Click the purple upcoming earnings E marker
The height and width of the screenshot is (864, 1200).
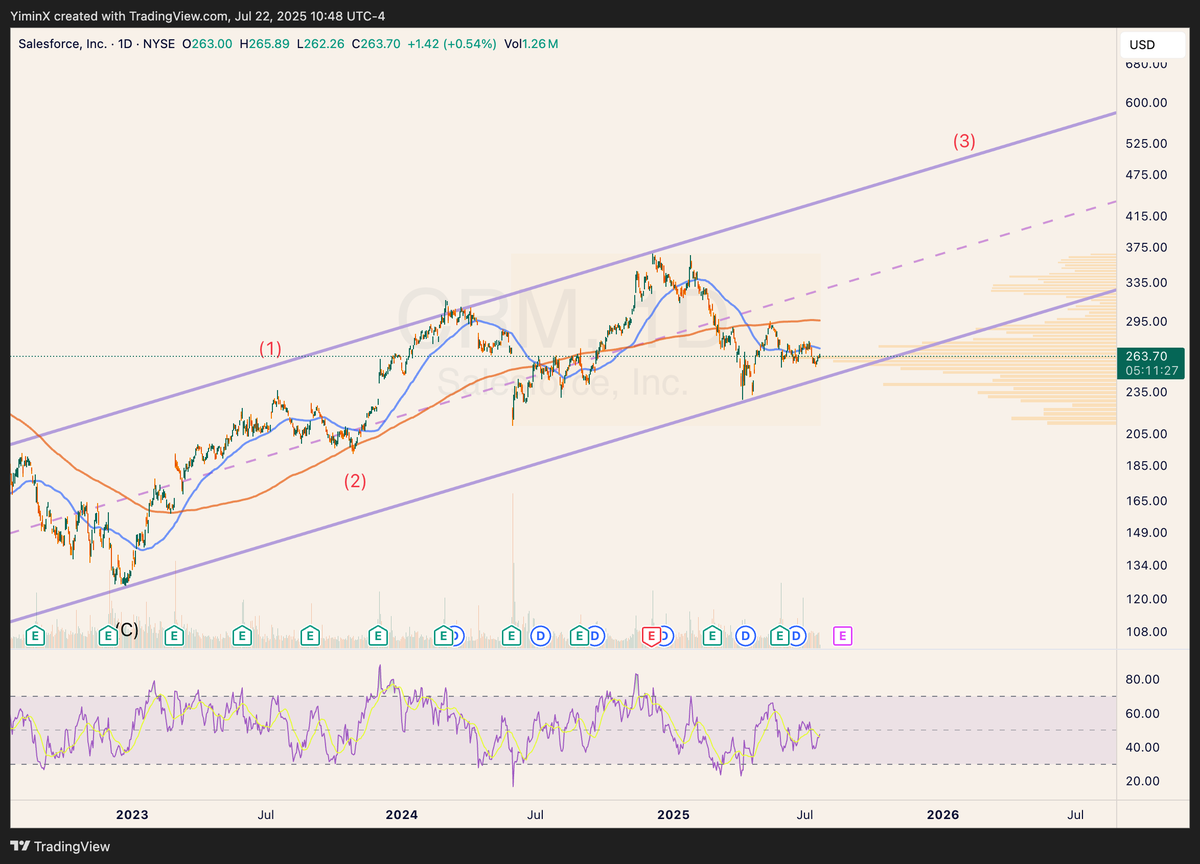point(842,635)
